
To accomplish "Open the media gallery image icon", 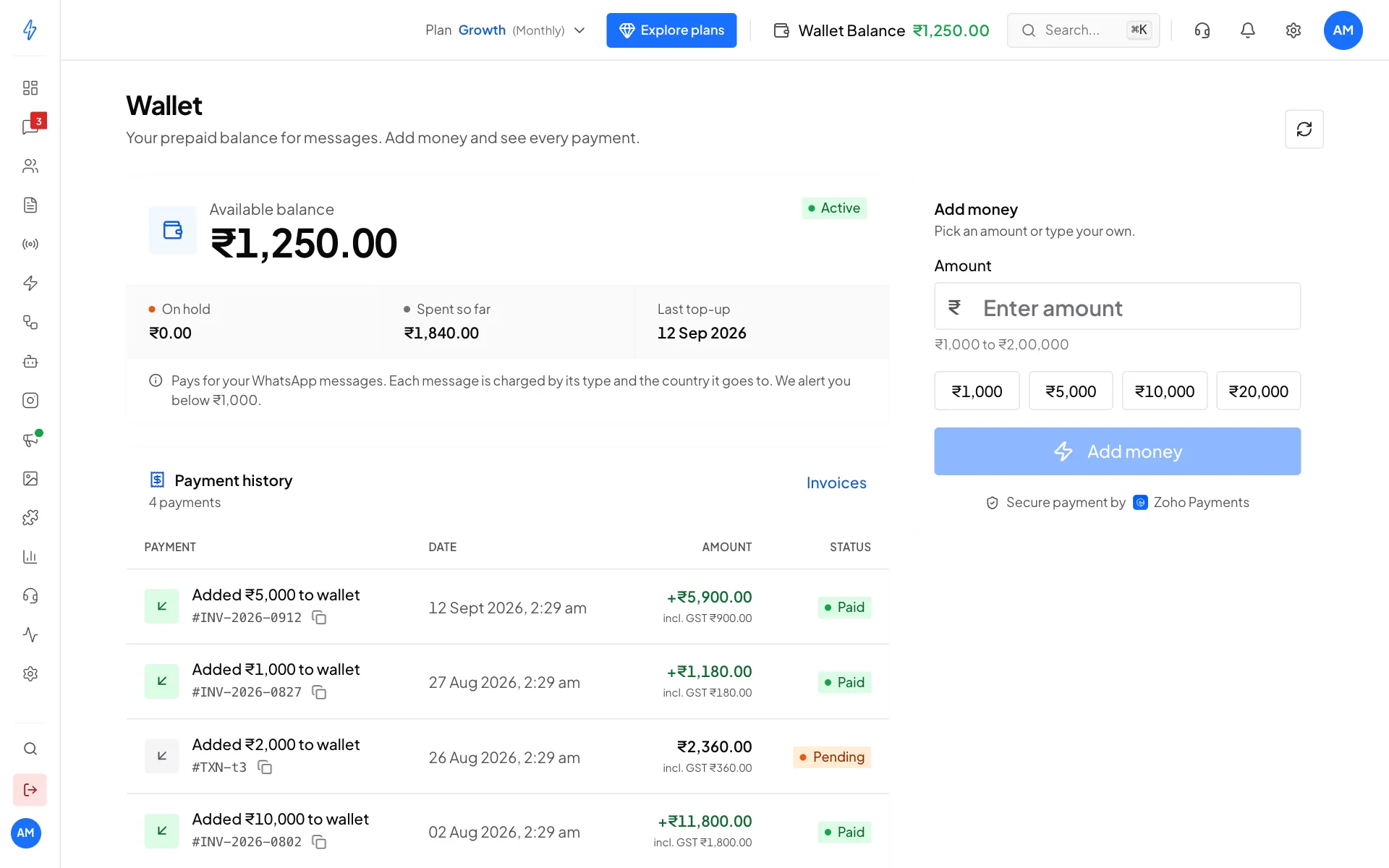I will point(30,478).
